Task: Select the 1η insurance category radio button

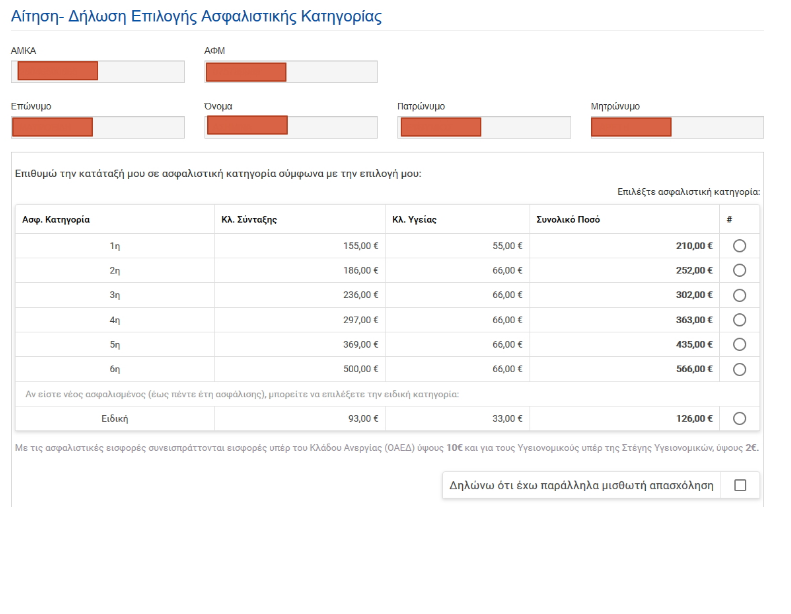Action: pyautogui.click(x=739, y=246)
